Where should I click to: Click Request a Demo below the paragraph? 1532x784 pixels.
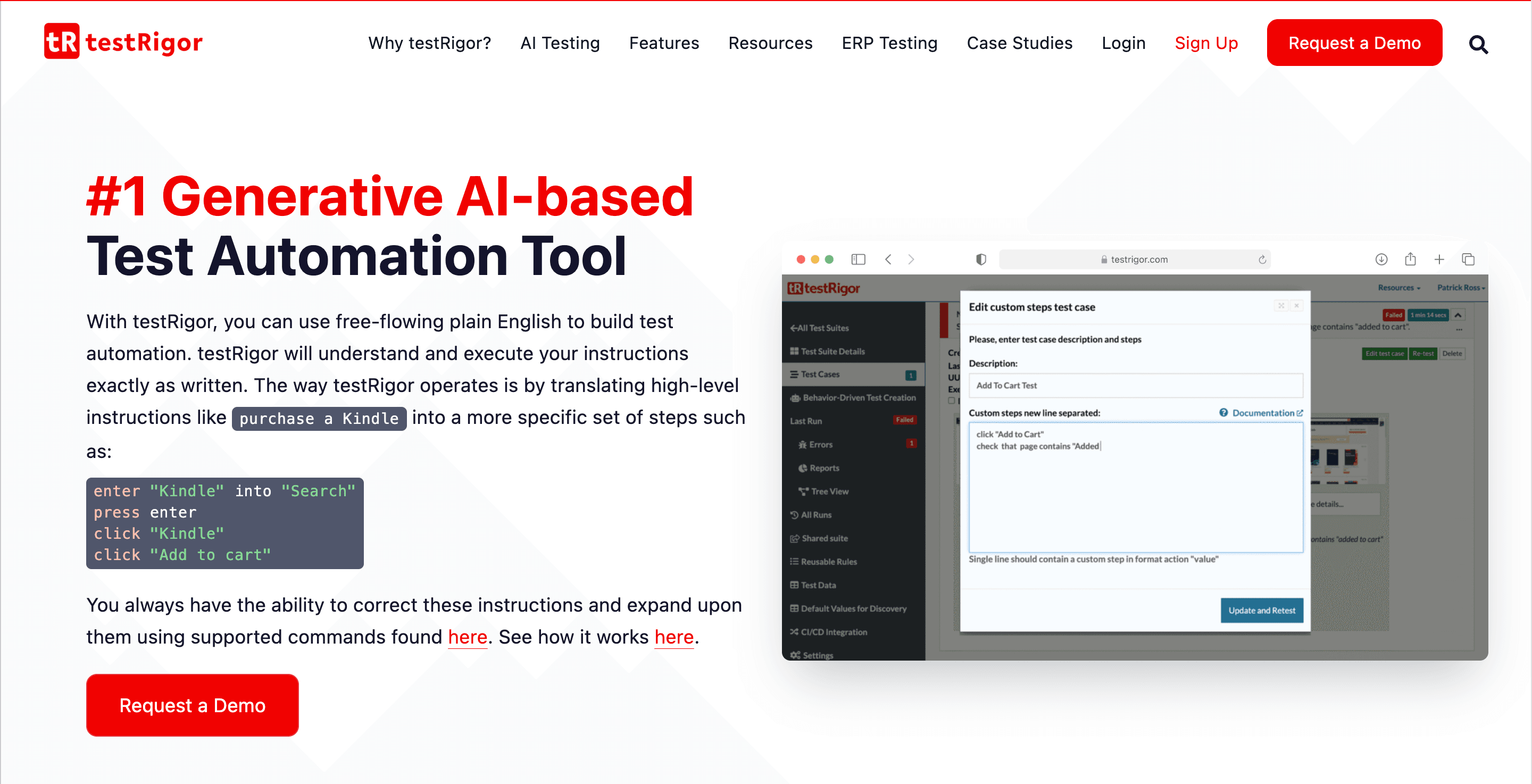click(x=192, y=705)
